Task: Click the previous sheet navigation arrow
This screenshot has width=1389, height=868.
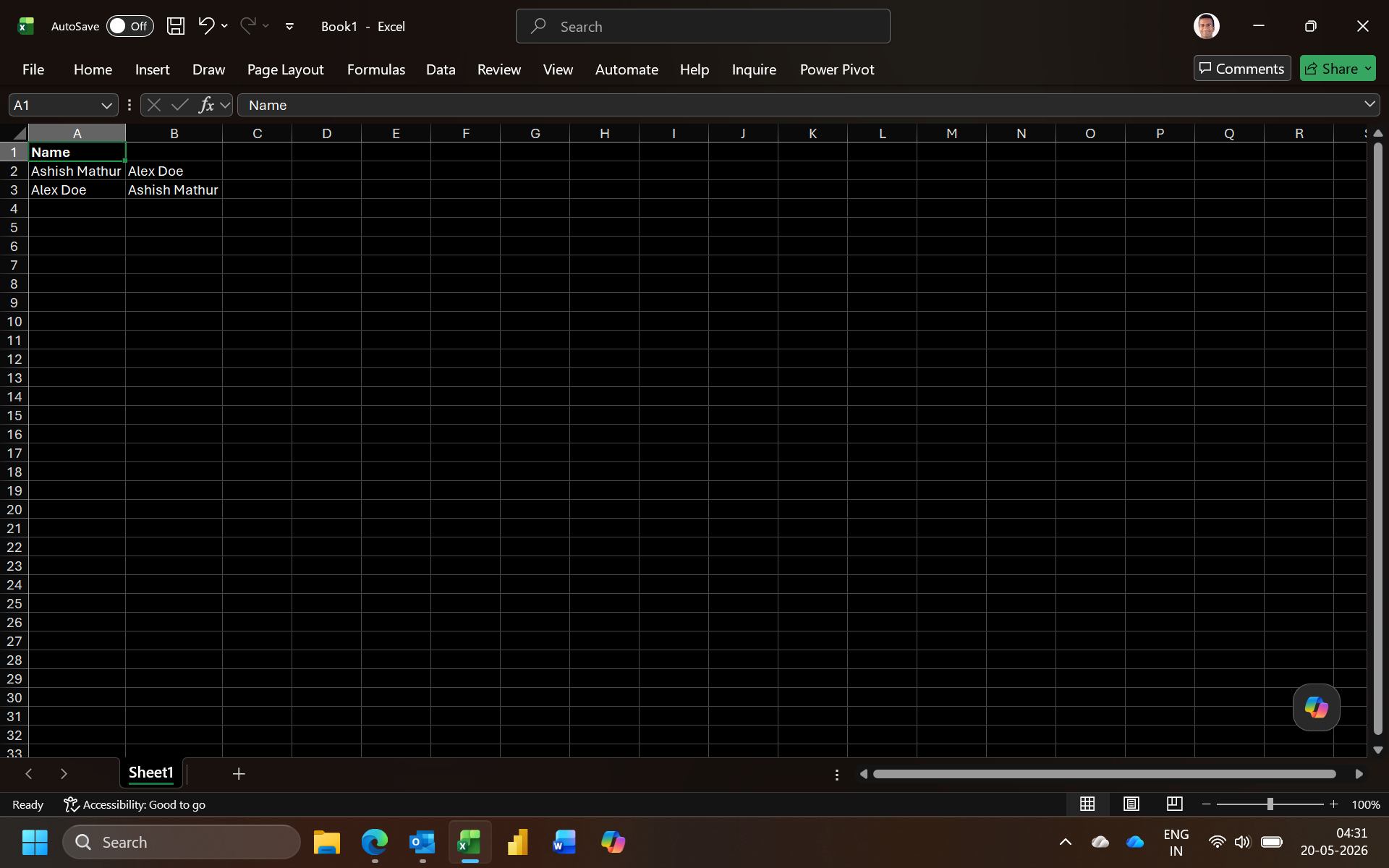Action: pos(29,774)
